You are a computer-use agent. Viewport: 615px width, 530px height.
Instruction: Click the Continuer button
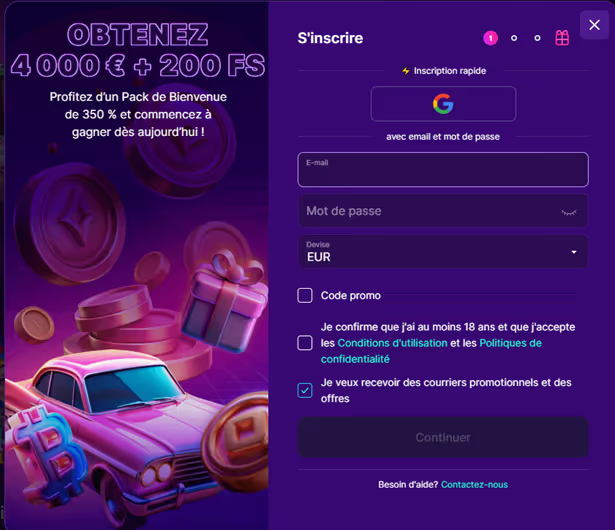[x=443, y=437]
